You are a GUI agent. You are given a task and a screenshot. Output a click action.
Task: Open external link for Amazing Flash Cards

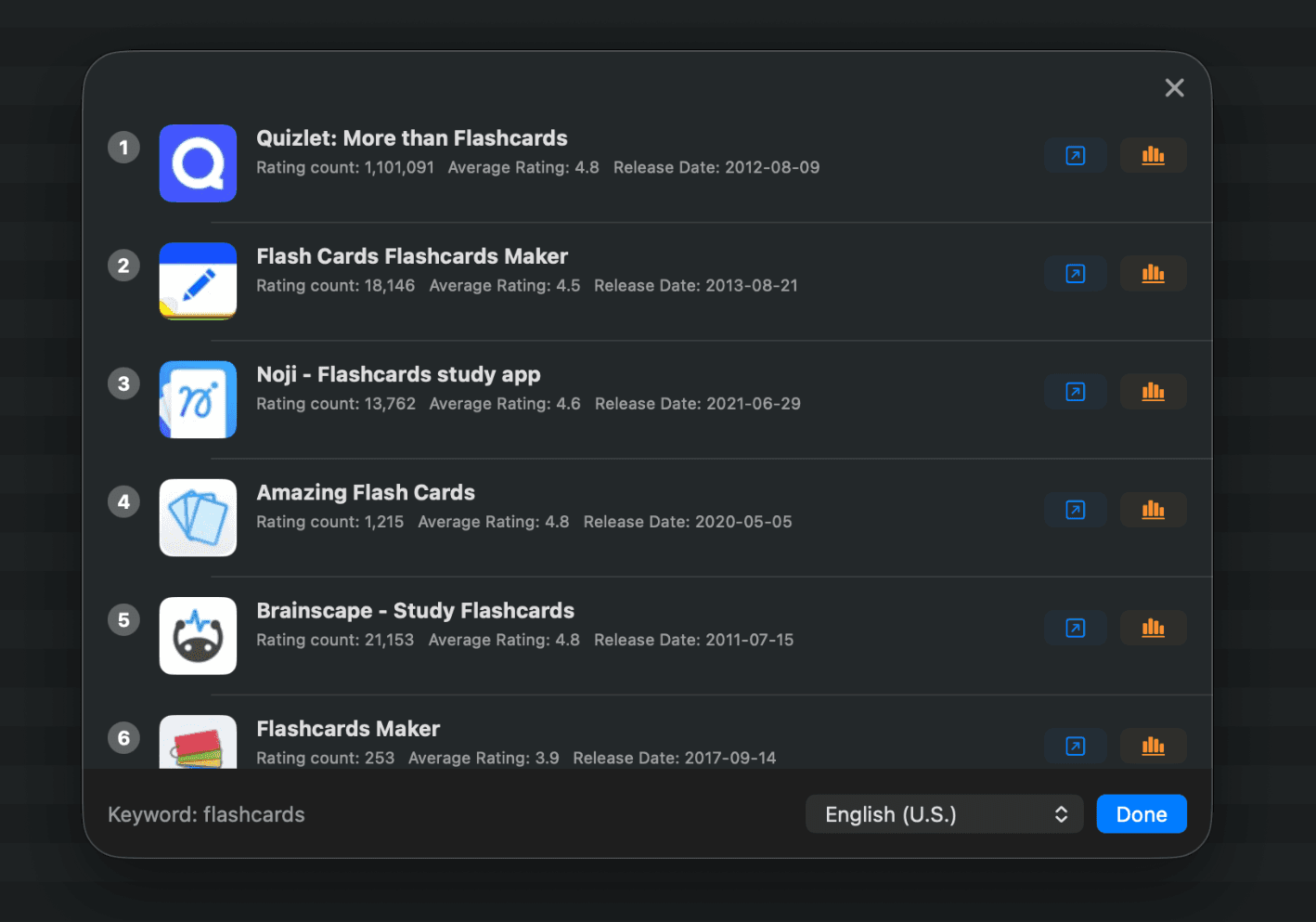click(x=1075, y=510)
